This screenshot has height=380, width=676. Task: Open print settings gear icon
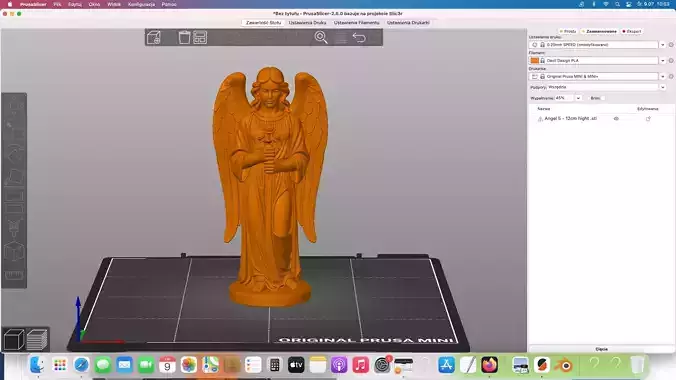tap(671, 45)
